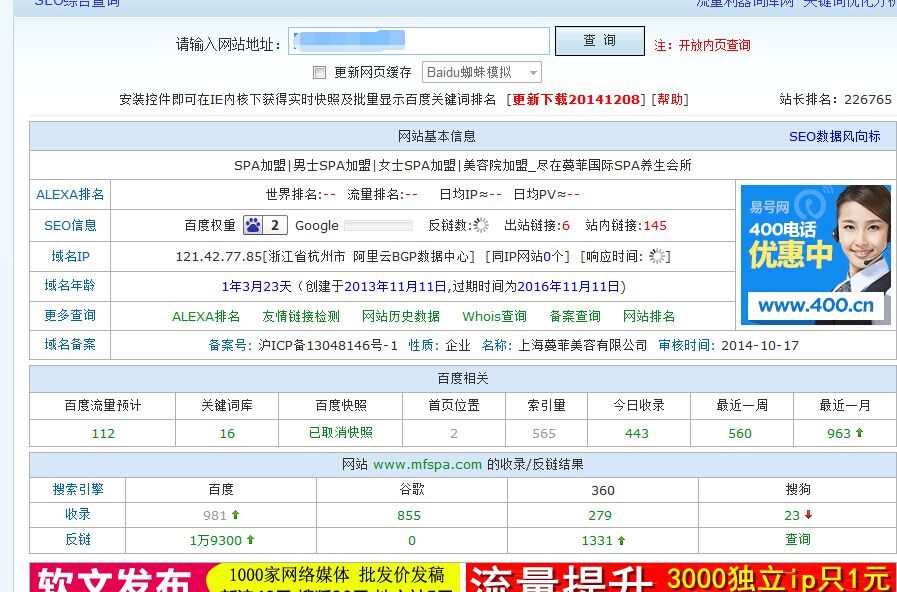Image resolution: width=897 pixels, height=592 pixels.
Task: Click the 2013年11月11日 creation date
Action: coord(395,287)
